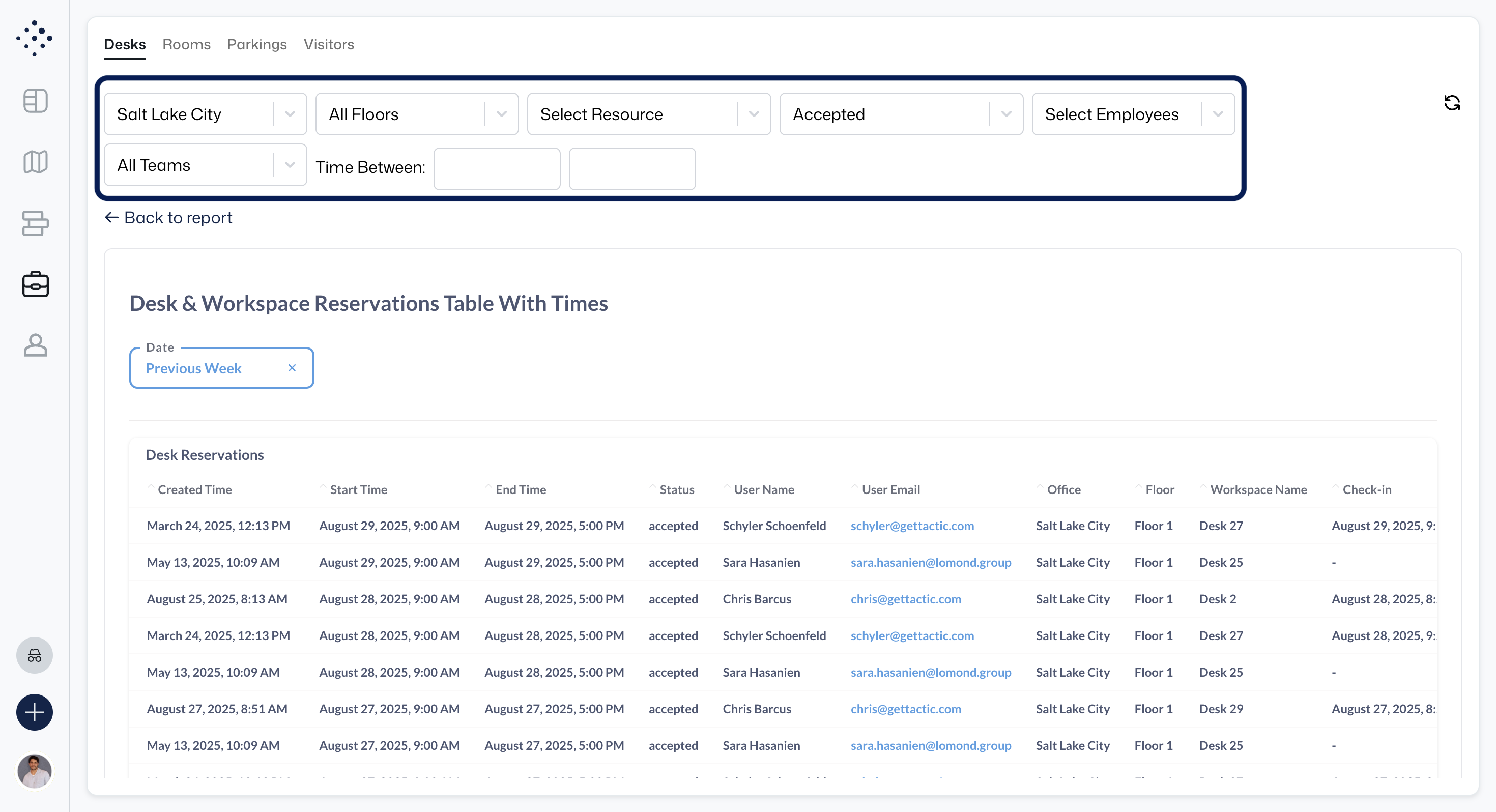
Task: Switch to the Visitors tab
Action: point(328,44)
